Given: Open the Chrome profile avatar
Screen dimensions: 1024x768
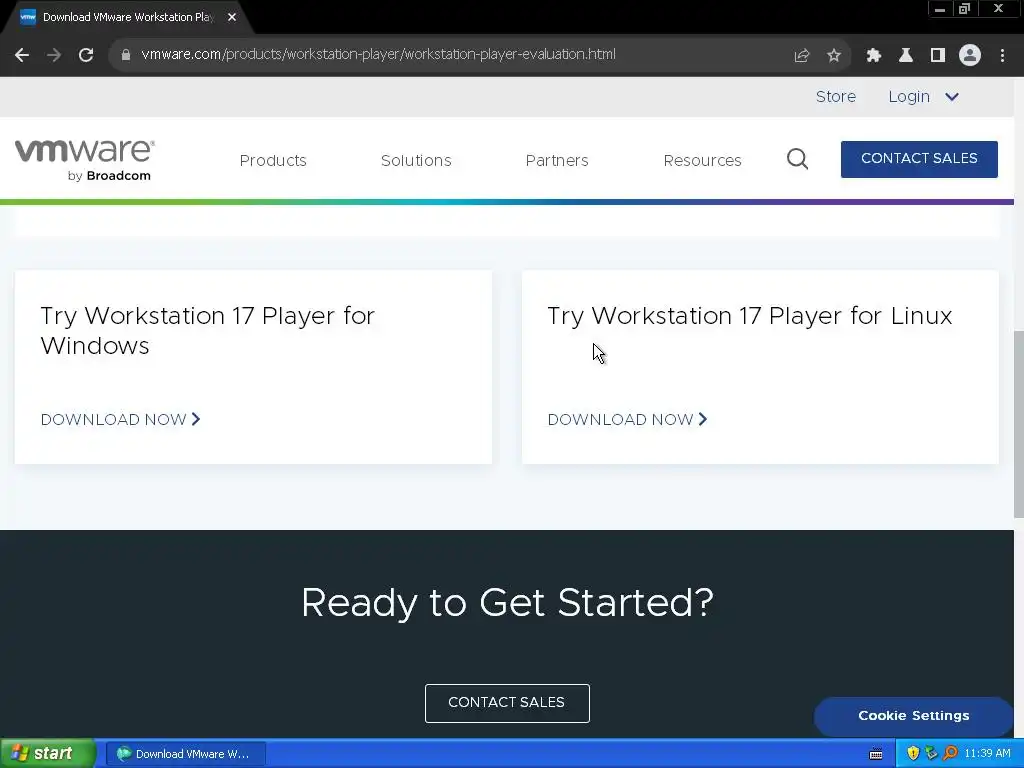Looking at the screenshot, I should [970, 56].
